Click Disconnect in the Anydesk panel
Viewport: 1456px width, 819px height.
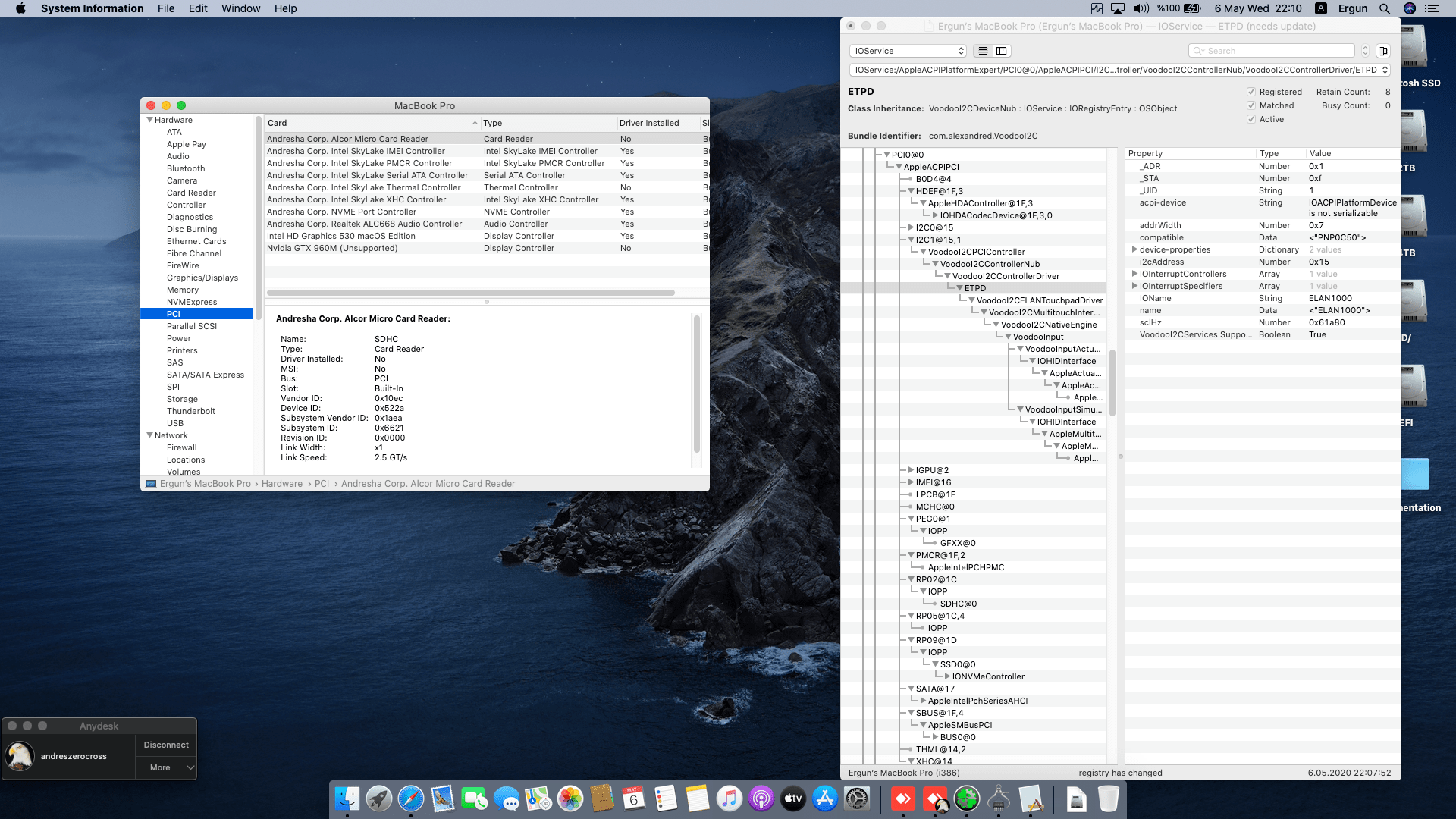[x=166, y=745]
